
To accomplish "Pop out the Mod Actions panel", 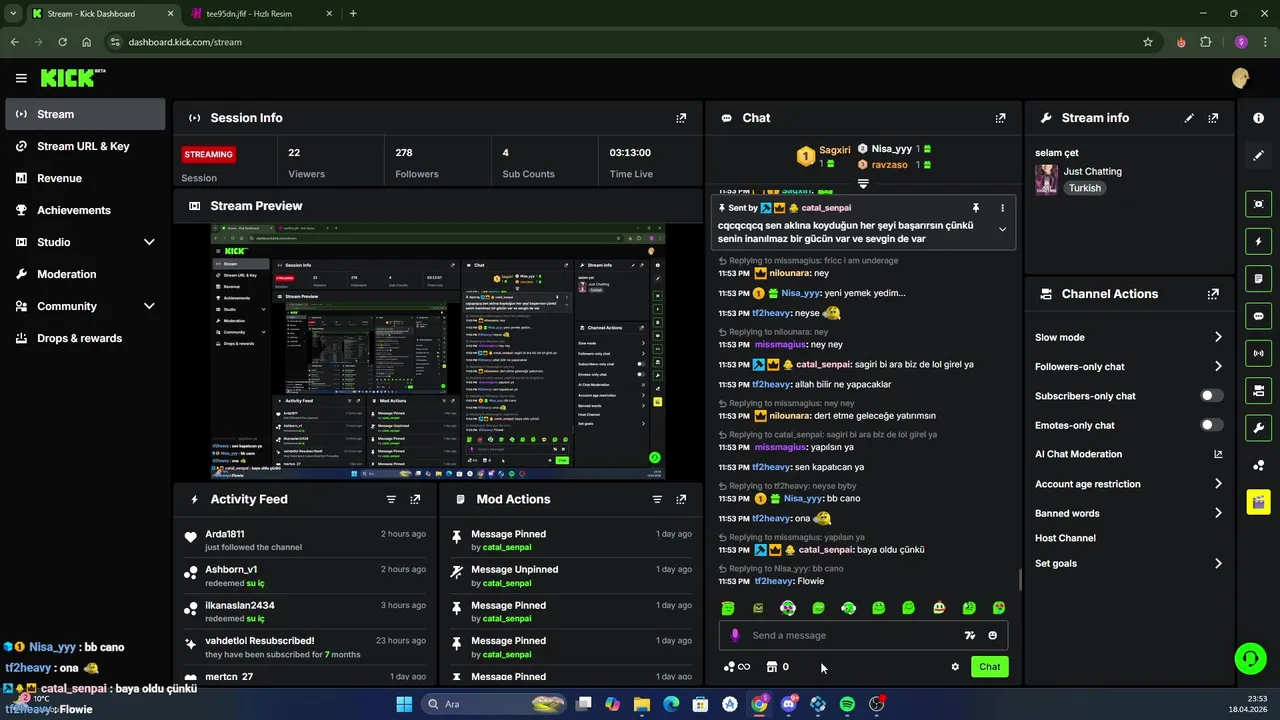I will click(x=681, y=499).
